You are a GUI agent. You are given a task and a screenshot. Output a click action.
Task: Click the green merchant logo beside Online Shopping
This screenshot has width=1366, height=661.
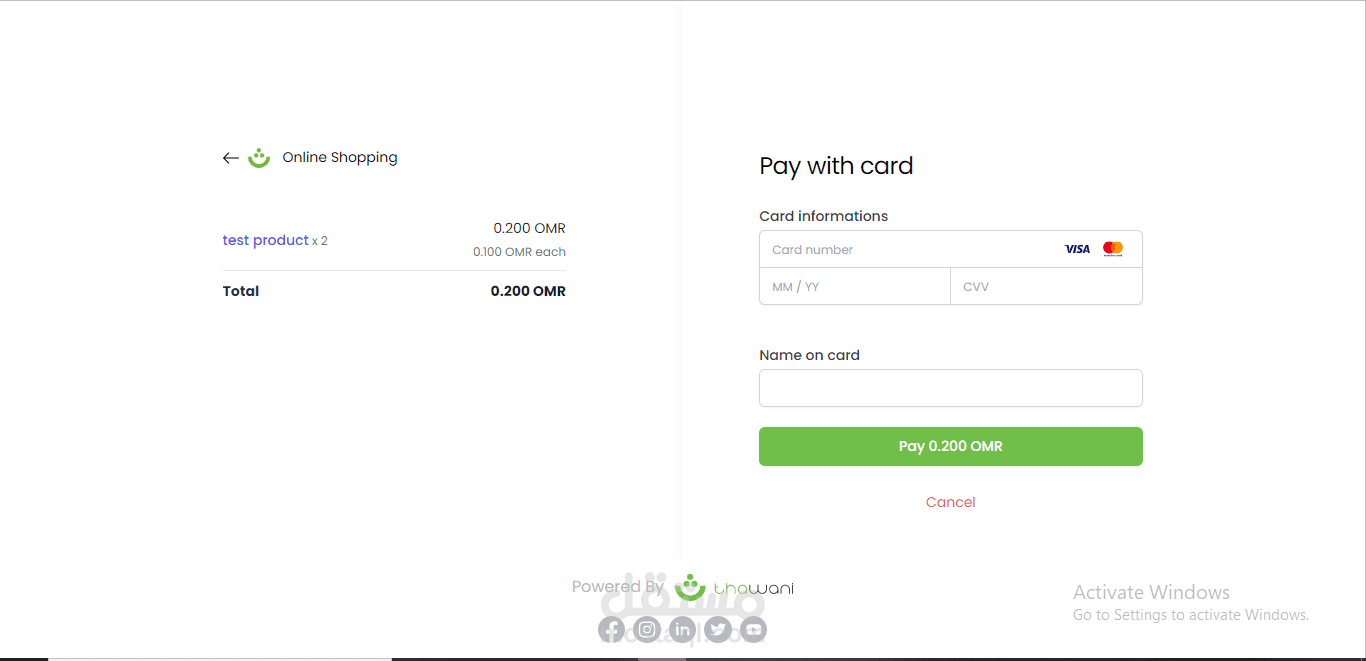[259, 158]
